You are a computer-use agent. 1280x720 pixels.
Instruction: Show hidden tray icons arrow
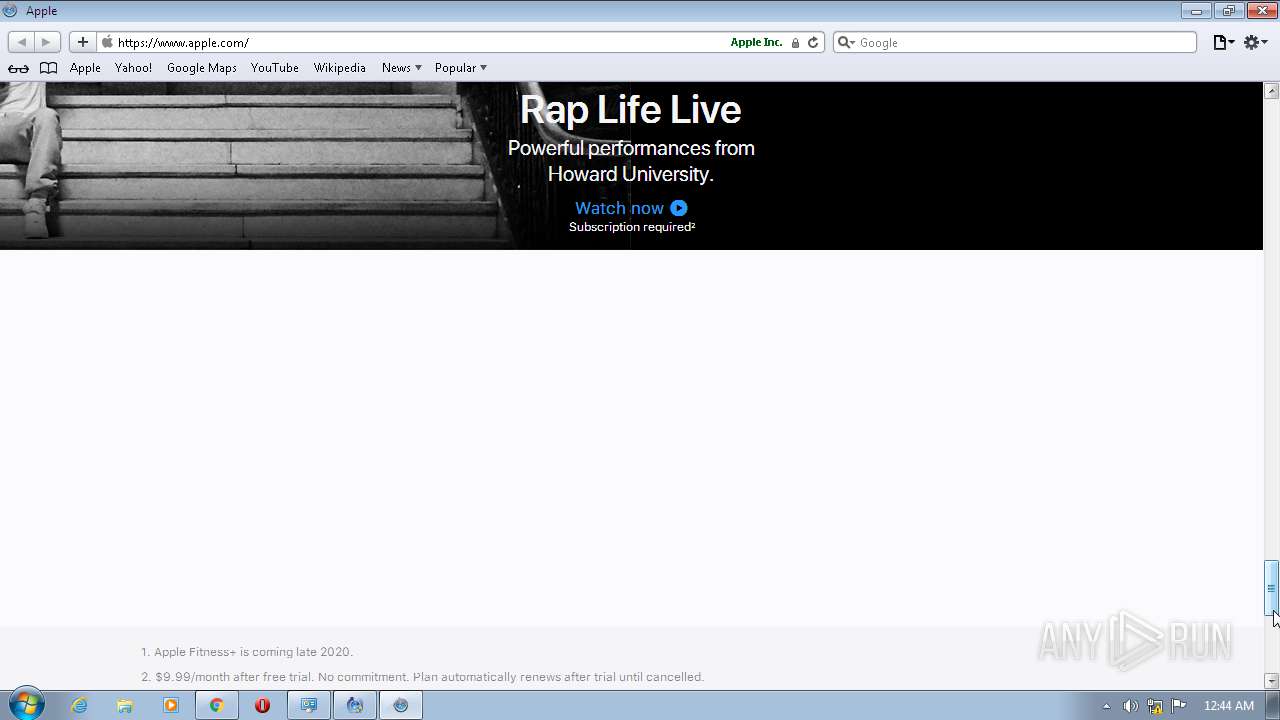click(1106, 706)
